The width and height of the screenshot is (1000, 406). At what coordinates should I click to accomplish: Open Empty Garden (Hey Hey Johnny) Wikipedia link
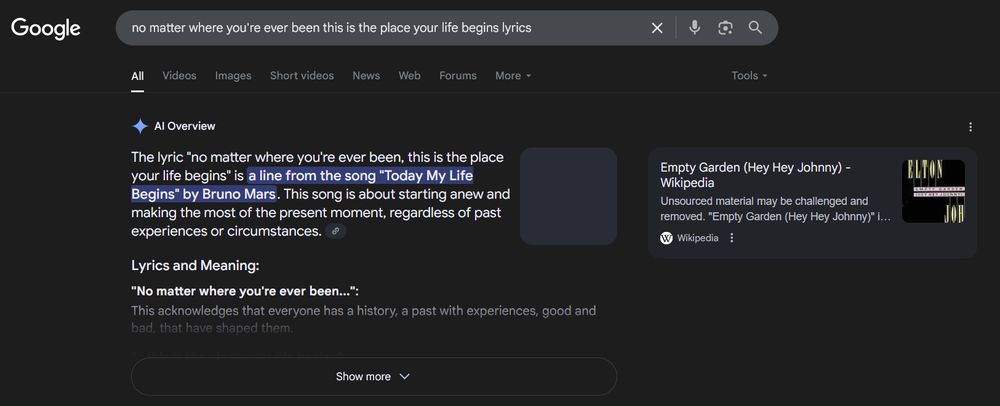click(756, 175)
